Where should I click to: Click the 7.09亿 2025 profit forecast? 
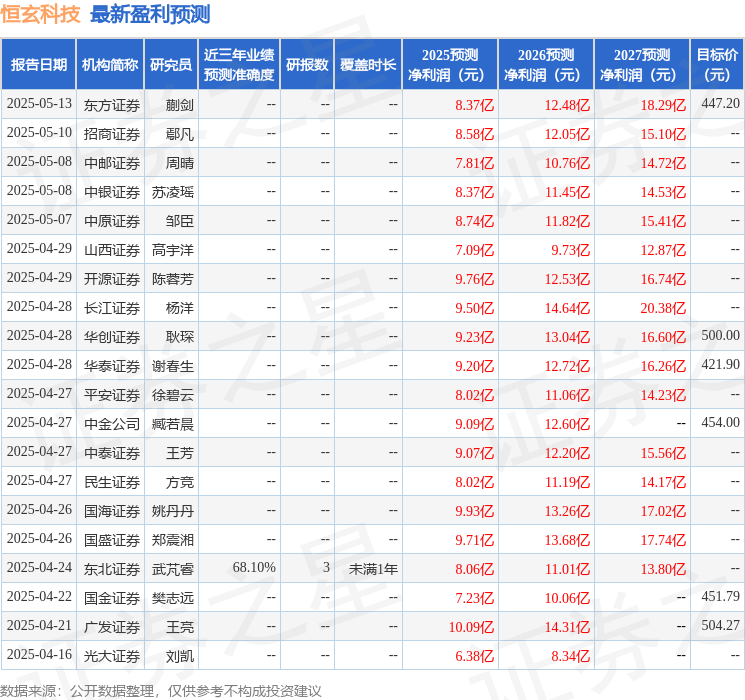coord(475,250)
